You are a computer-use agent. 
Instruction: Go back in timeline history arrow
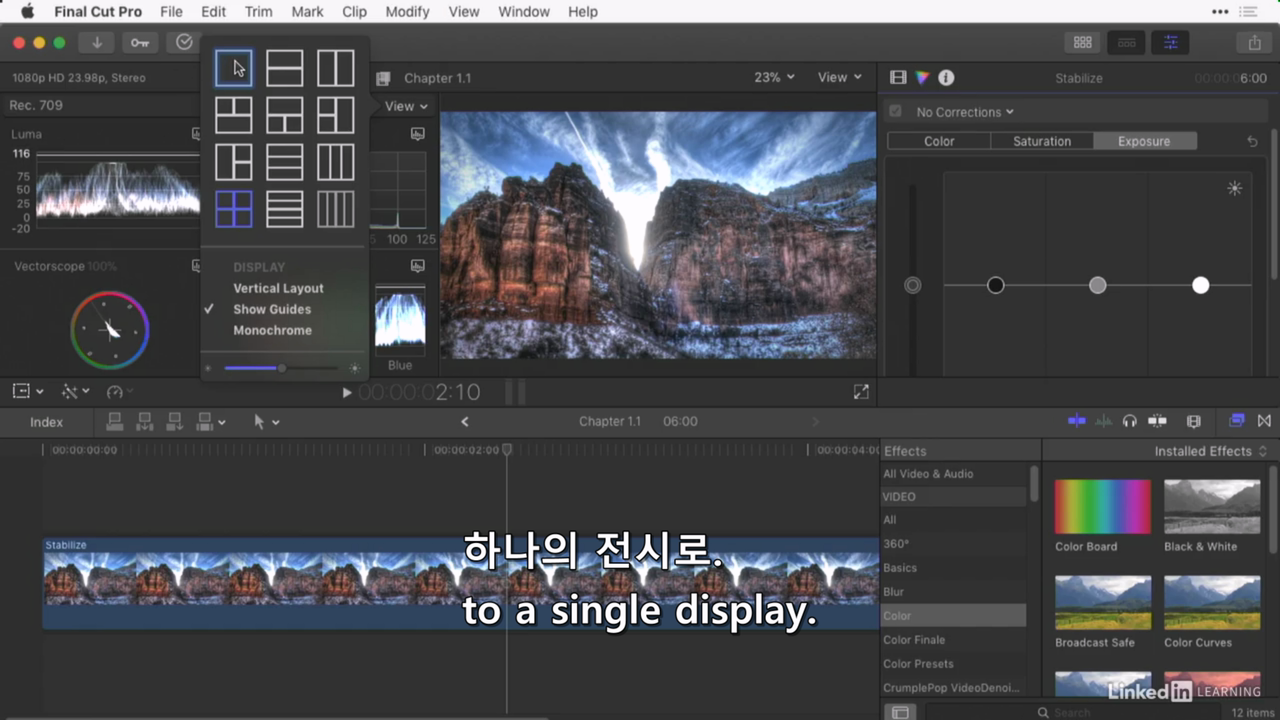(464, 422)
